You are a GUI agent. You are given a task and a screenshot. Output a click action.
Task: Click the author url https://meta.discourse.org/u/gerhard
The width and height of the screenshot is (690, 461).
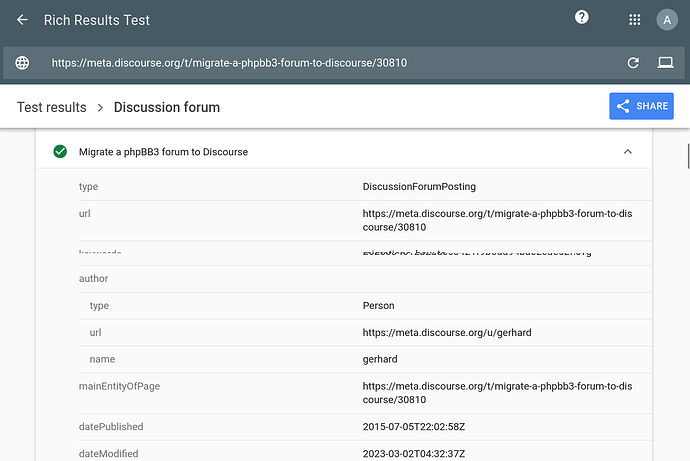coord(447,333)
